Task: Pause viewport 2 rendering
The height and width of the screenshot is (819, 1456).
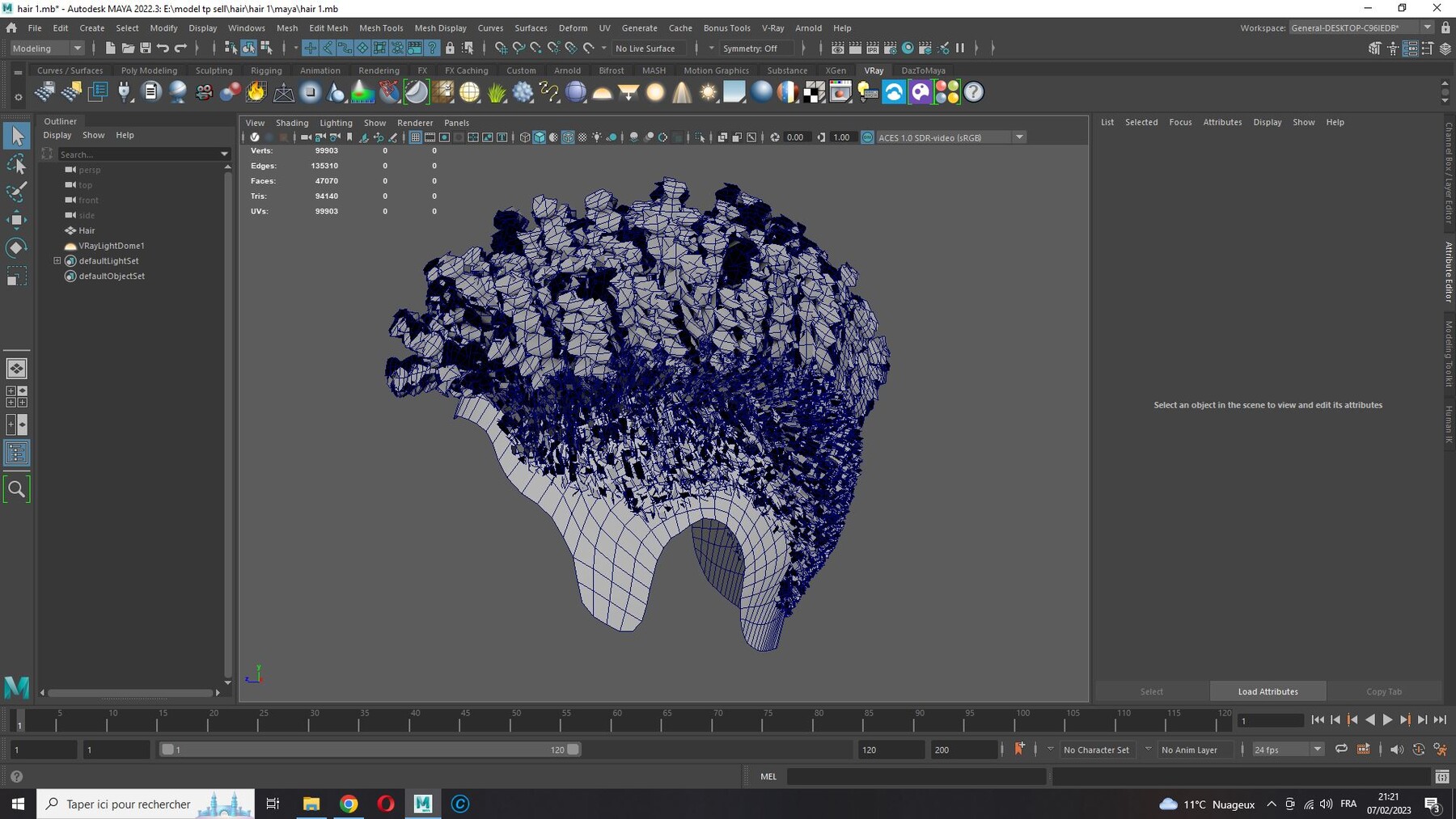Action: 960,49
